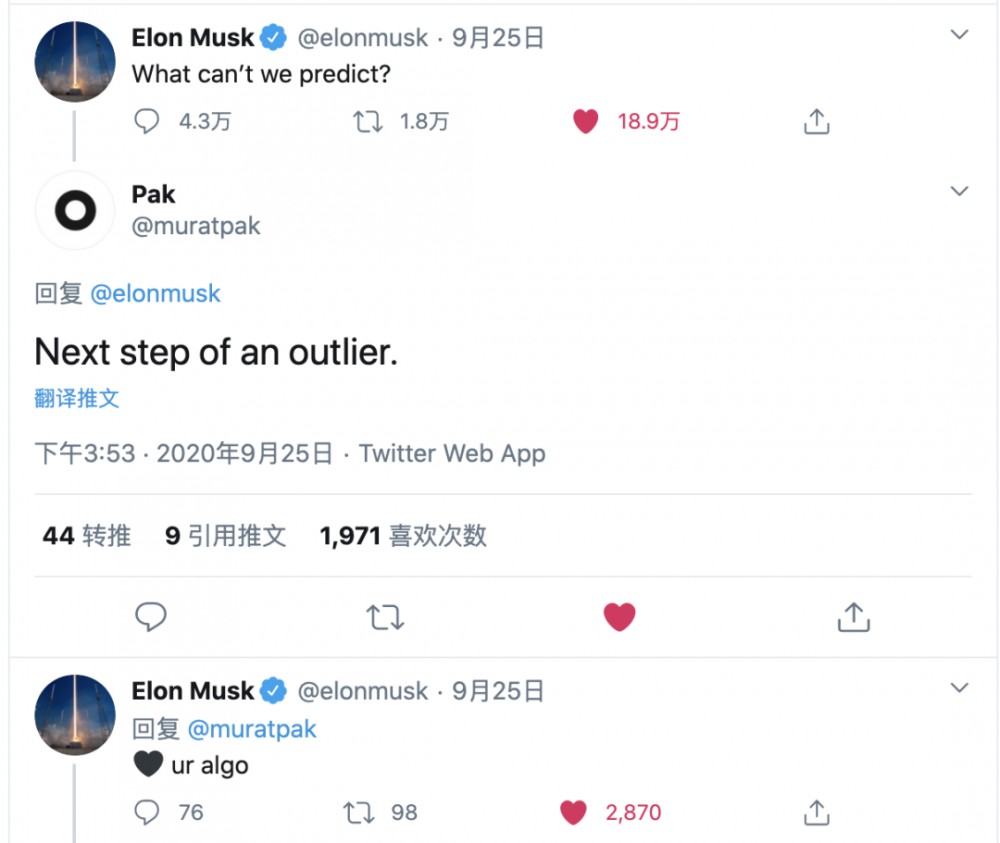
Task: Toggle the red heart on Pak's tweet
Action: (619, 617)
